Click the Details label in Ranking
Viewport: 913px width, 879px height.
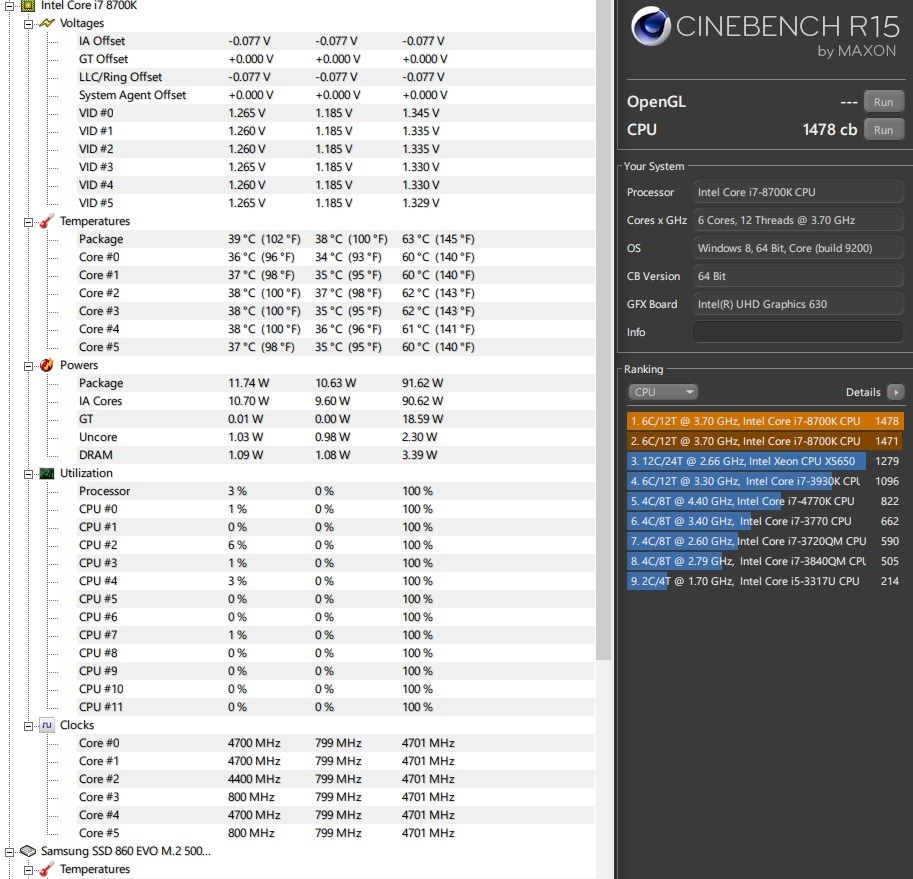click(863, 392)
